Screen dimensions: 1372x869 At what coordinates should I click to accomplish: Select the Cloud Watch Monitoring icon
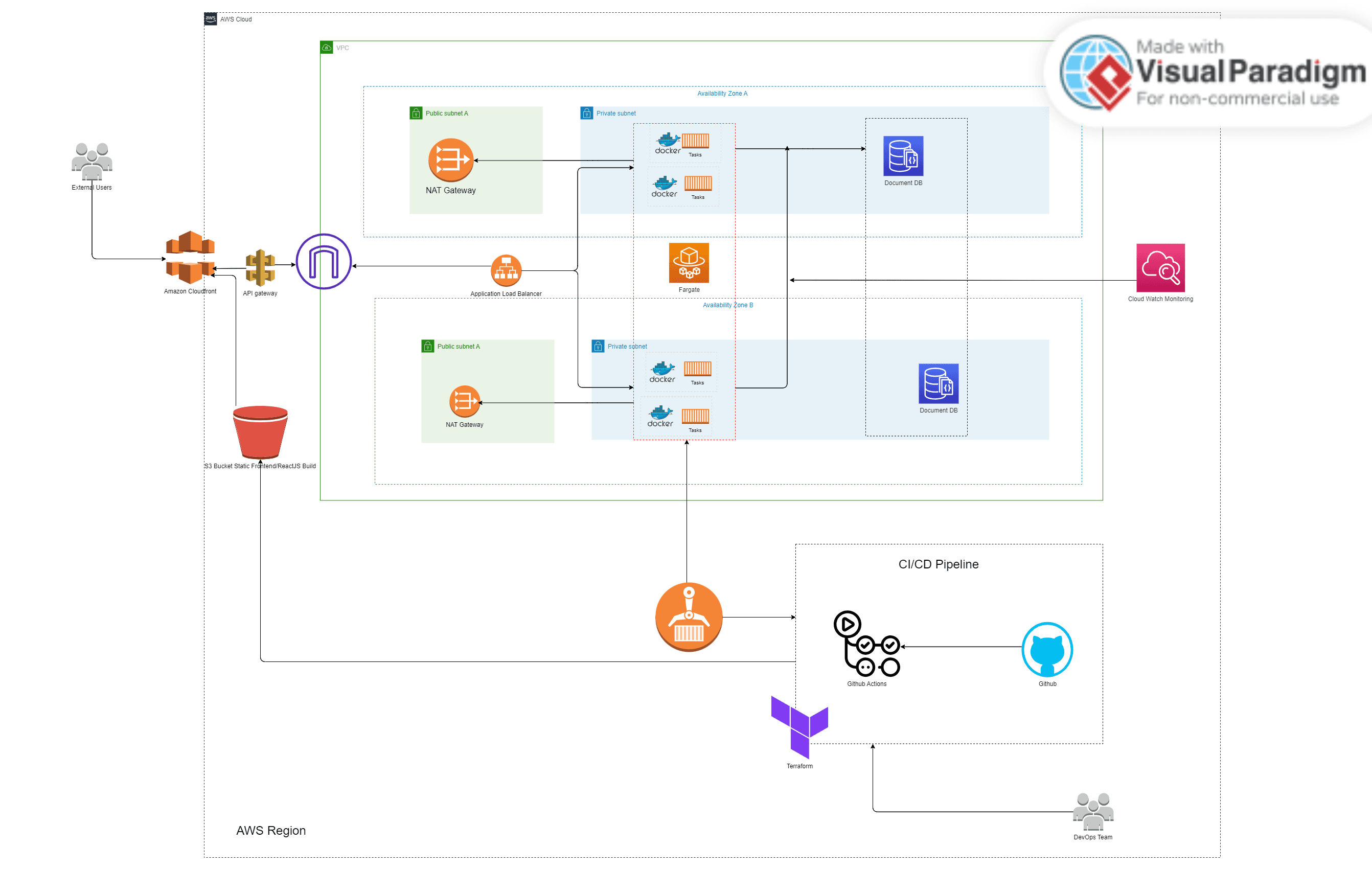[x=1160, y=268]
